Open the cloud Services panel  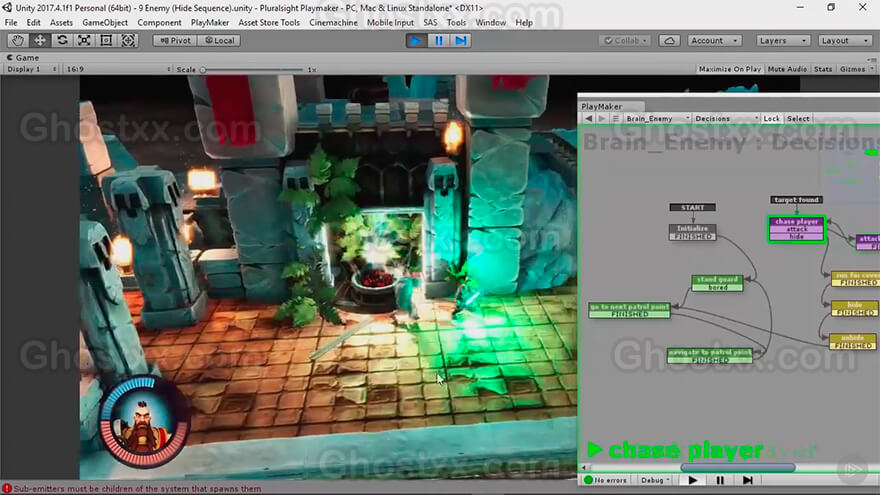(x=669, y=40)
